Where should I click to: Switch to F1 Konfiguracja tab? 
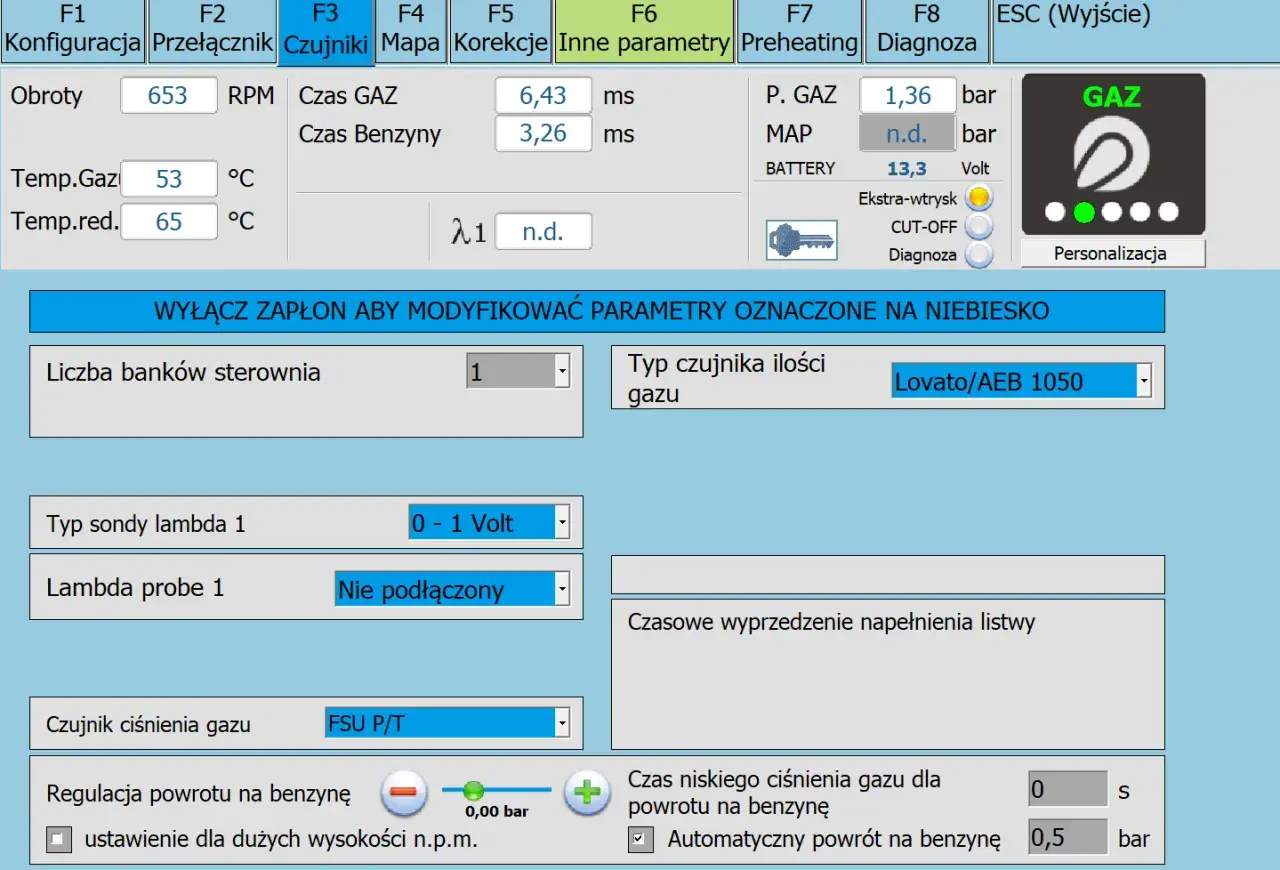[72, 29]
